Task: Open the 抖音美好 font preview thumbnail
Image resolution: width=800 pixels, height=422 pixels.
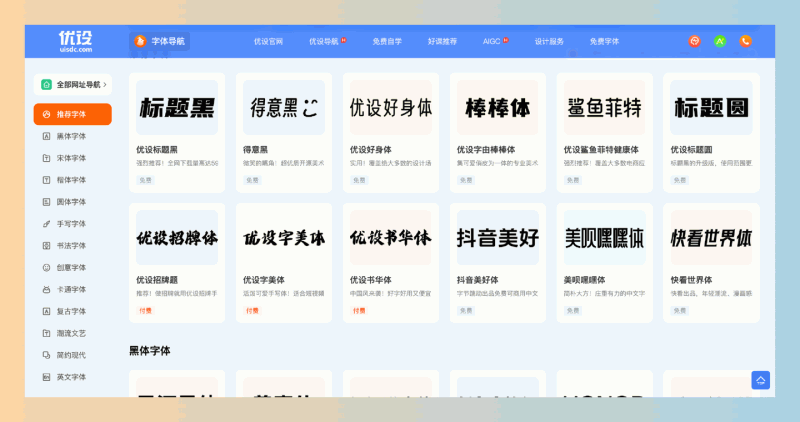Action: [497, 238]
